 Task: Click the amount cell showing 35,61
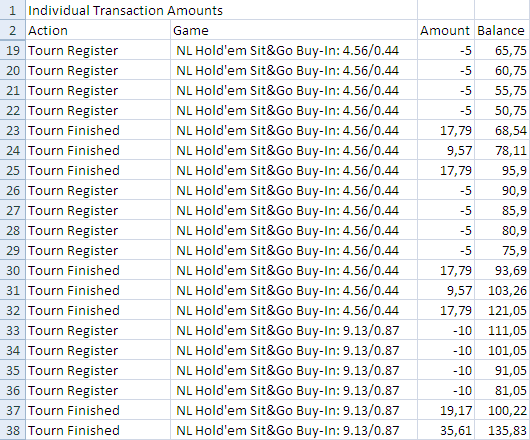[x=446, y=430]
